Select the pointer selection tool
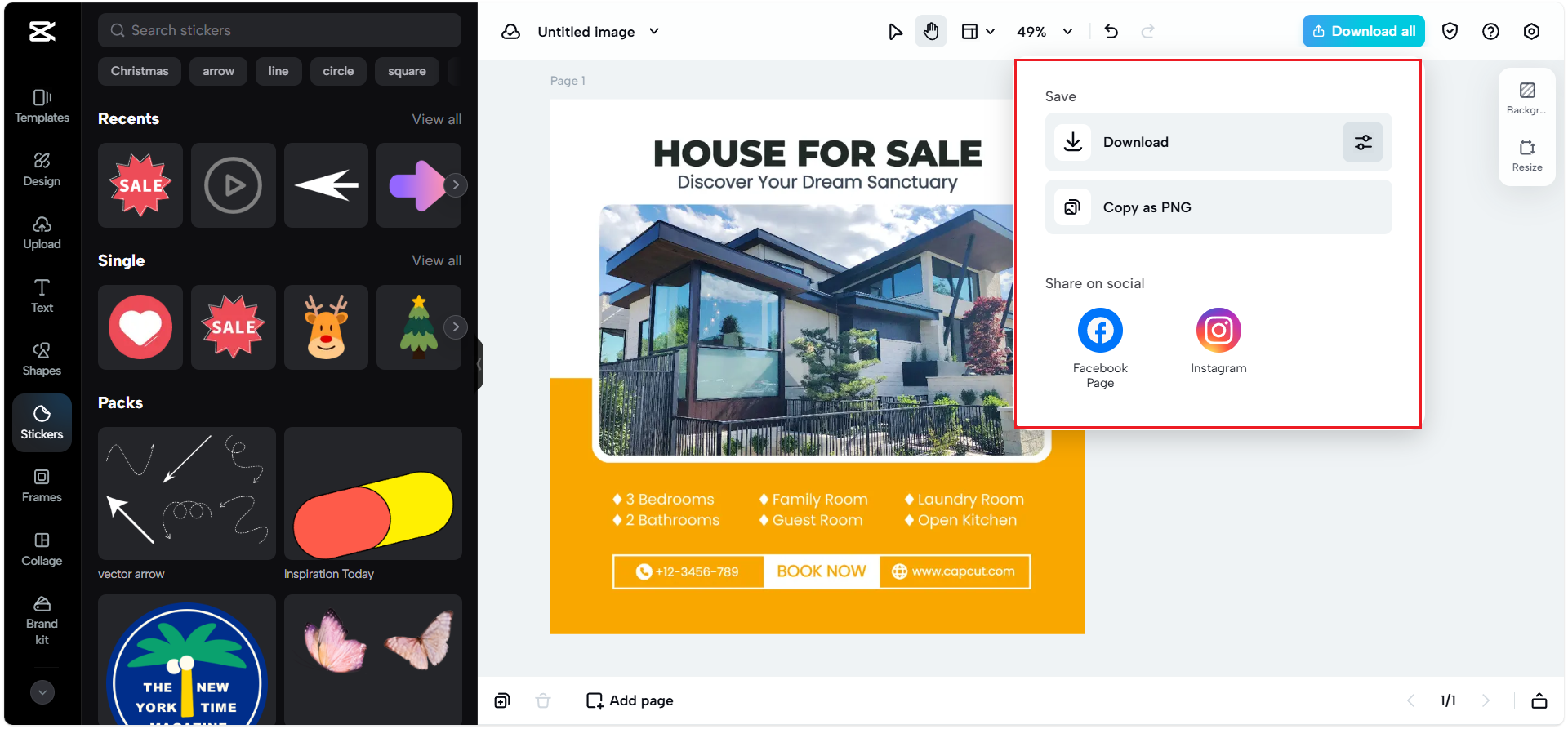 click(x=895, y=32)
